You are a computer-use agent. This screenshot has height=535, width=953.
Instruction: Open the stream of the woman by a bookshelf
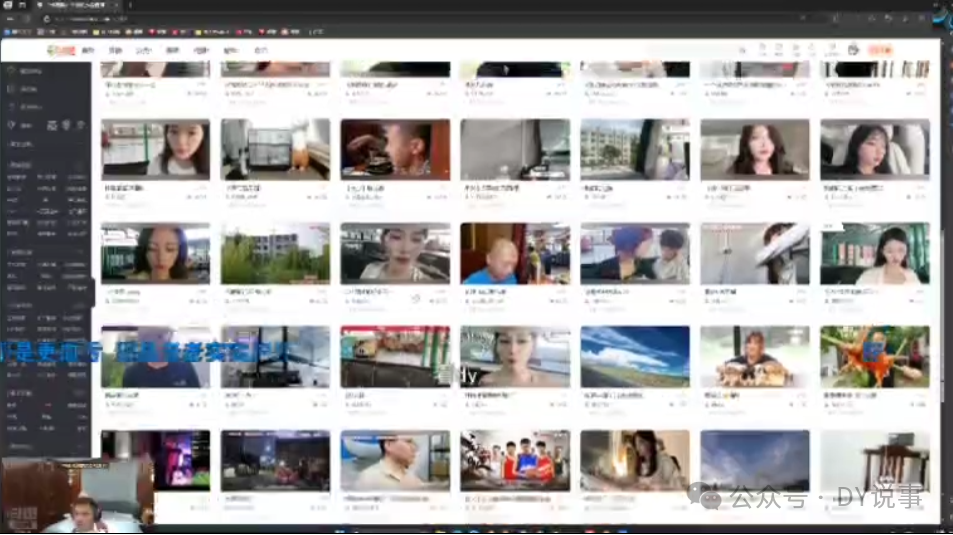875,253
